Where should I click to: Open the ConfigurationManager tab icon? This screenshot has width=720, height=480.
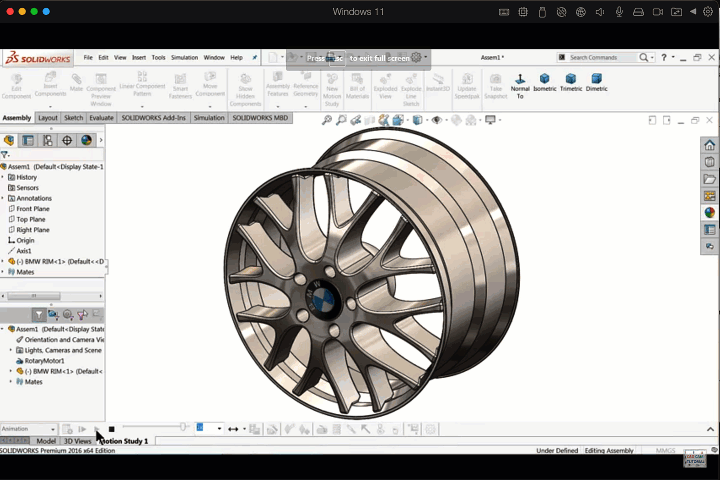coord(47,140)
